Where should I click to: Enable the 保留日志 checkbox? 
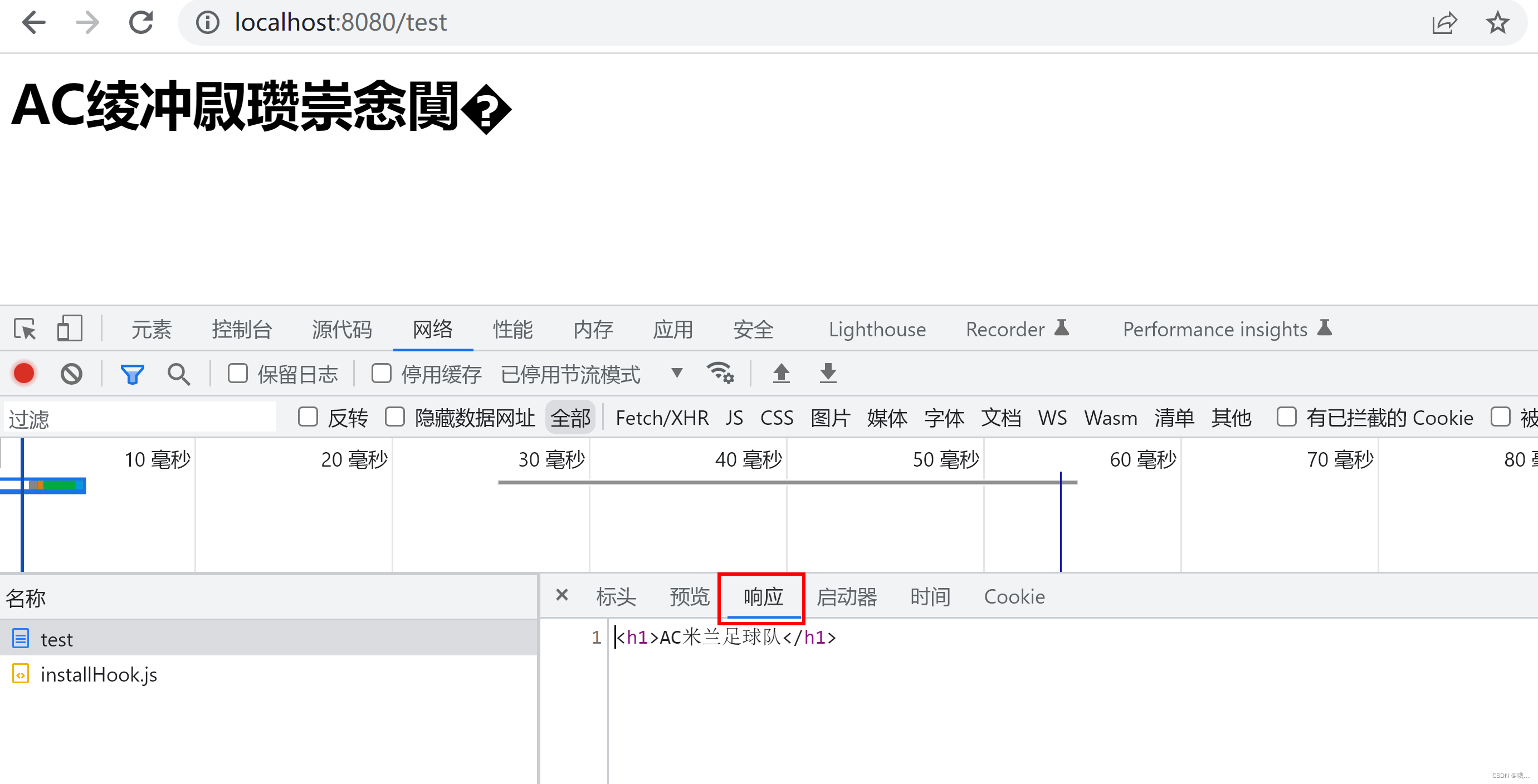point(238,374)
